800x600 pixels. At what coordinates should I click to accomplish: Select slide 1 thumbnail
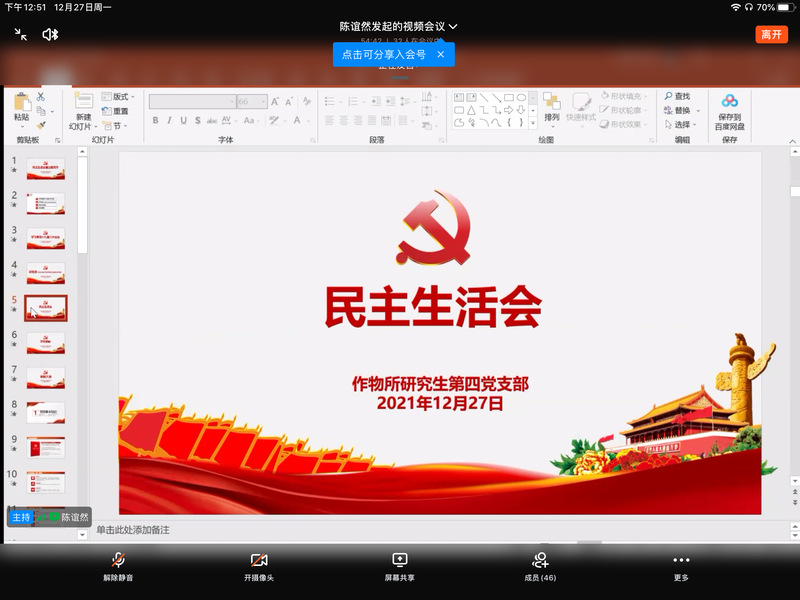(x=46, y=169)
